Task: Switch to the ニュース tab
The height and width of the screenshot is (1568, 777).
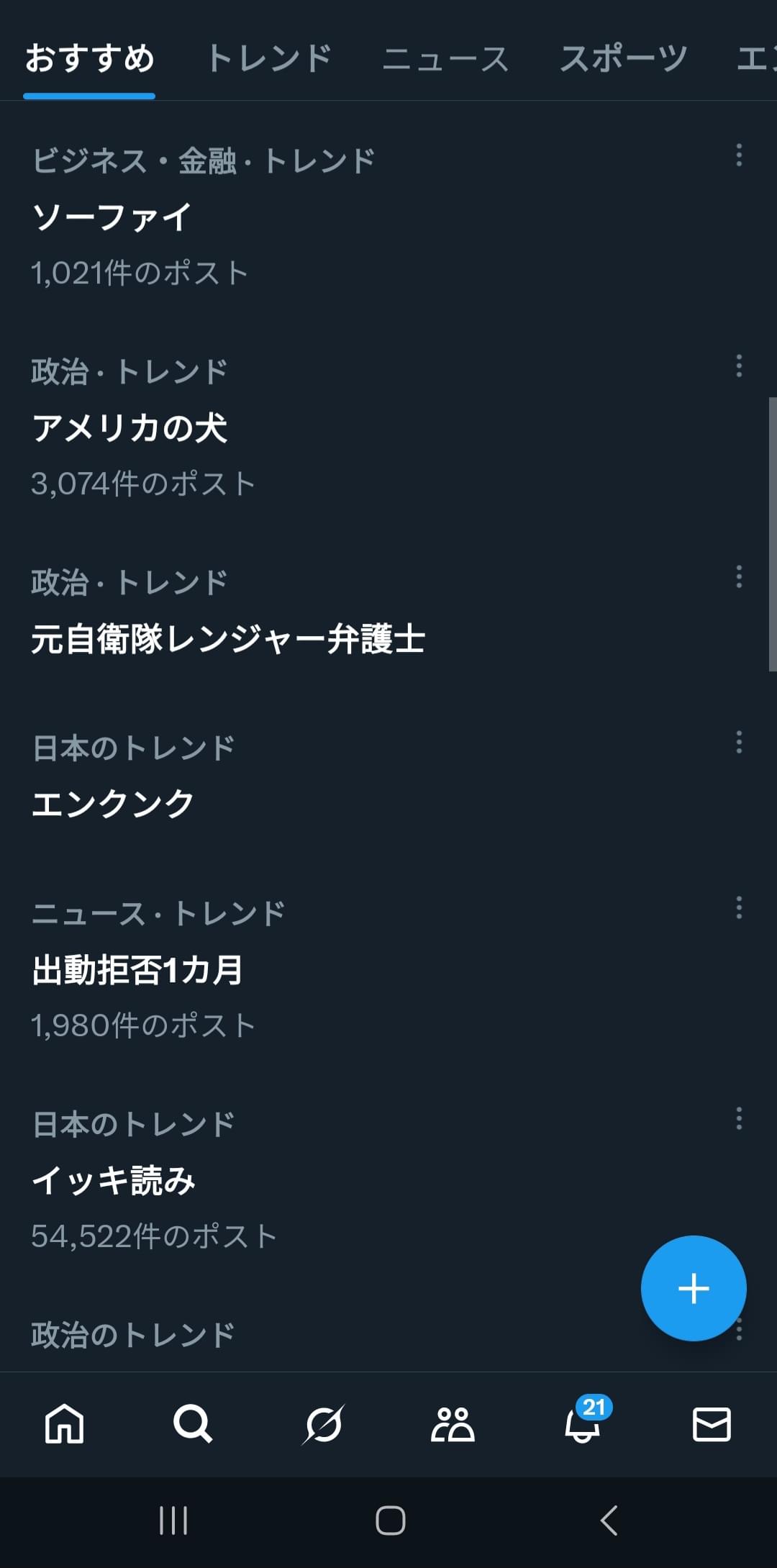Action: click(445, 58)
